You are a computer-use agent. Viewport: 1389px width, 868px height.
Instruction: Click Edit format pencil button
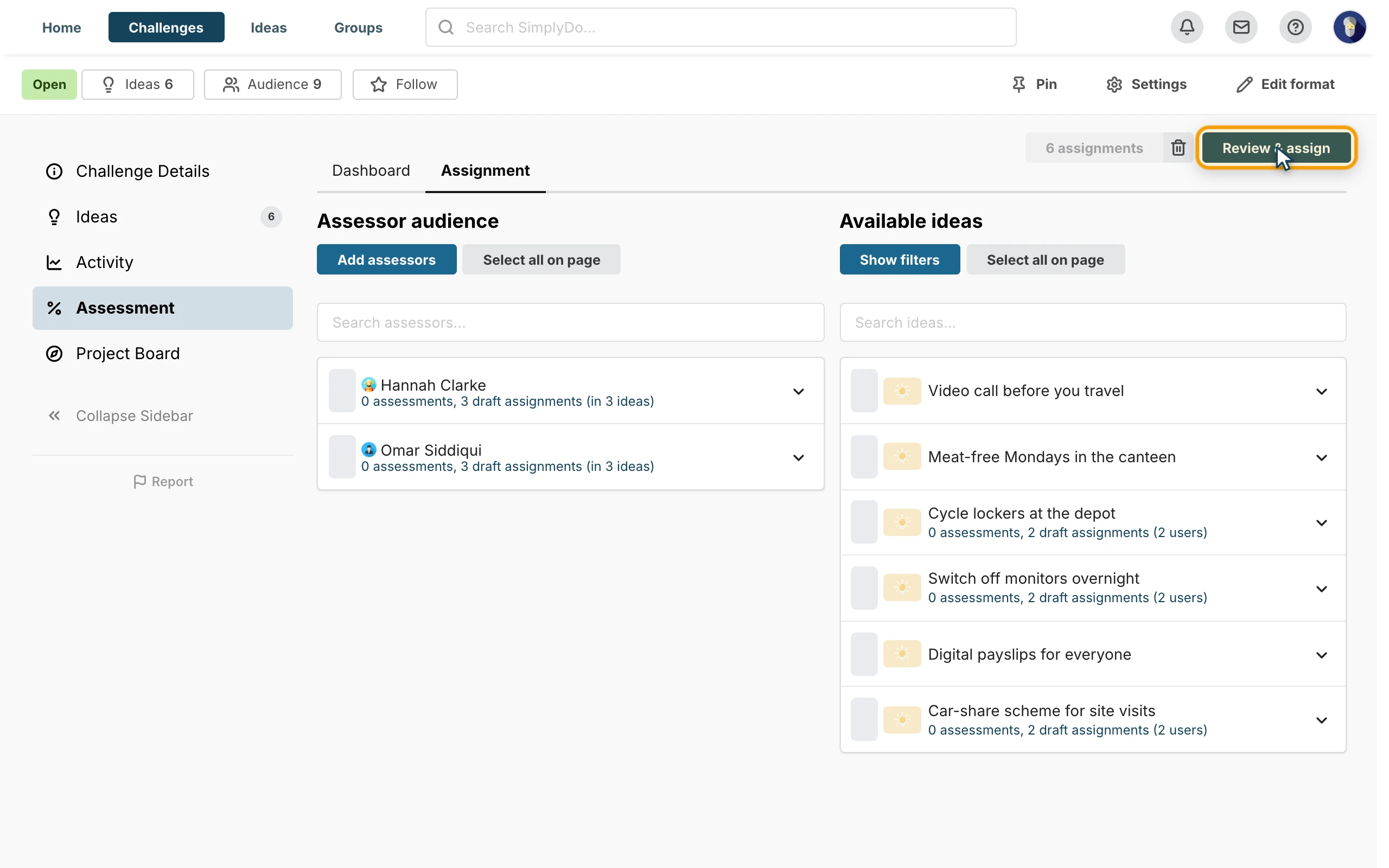[1284, 85]
